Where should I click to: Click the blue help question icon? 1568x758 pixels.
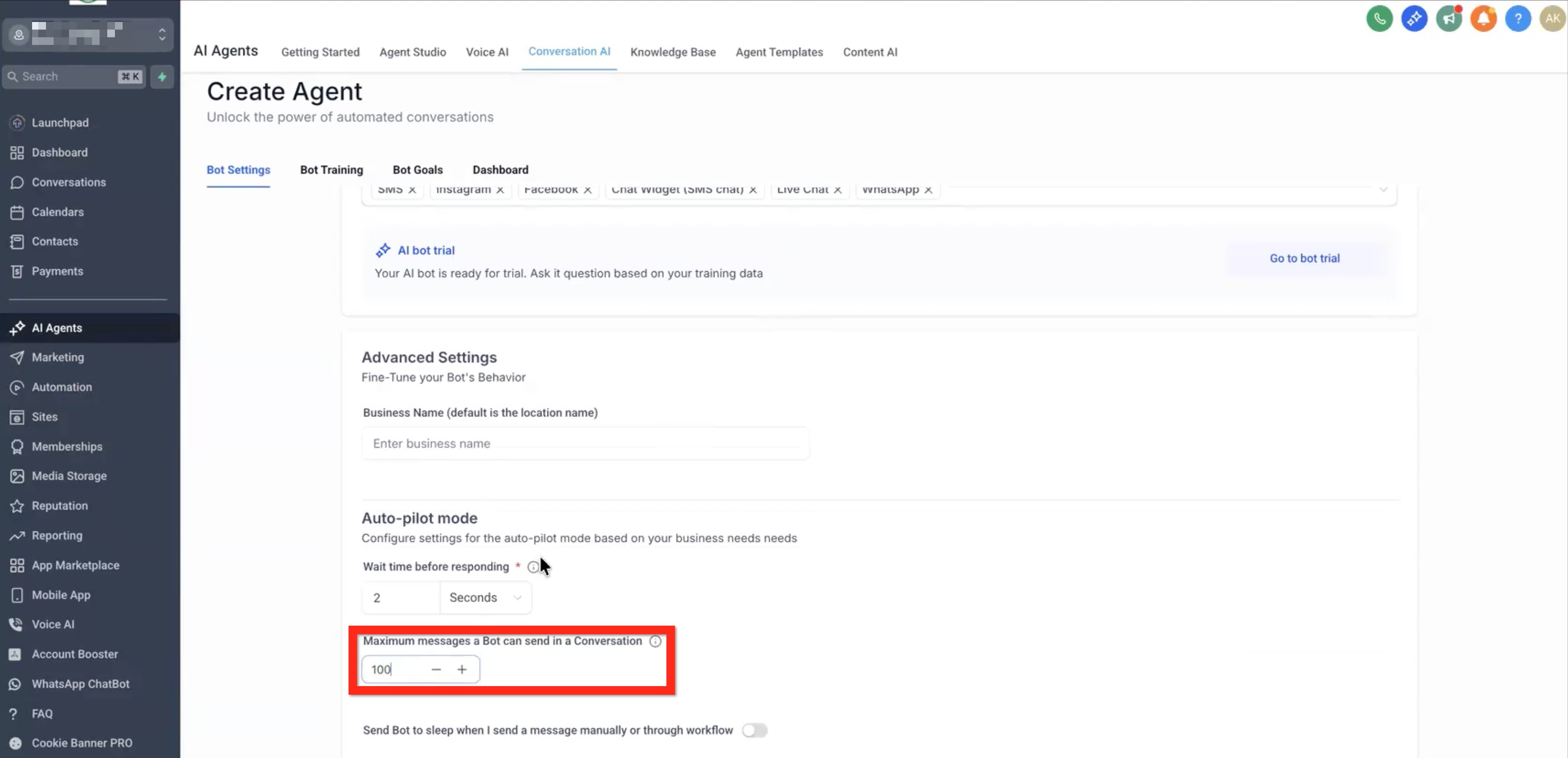[1518, 19]
